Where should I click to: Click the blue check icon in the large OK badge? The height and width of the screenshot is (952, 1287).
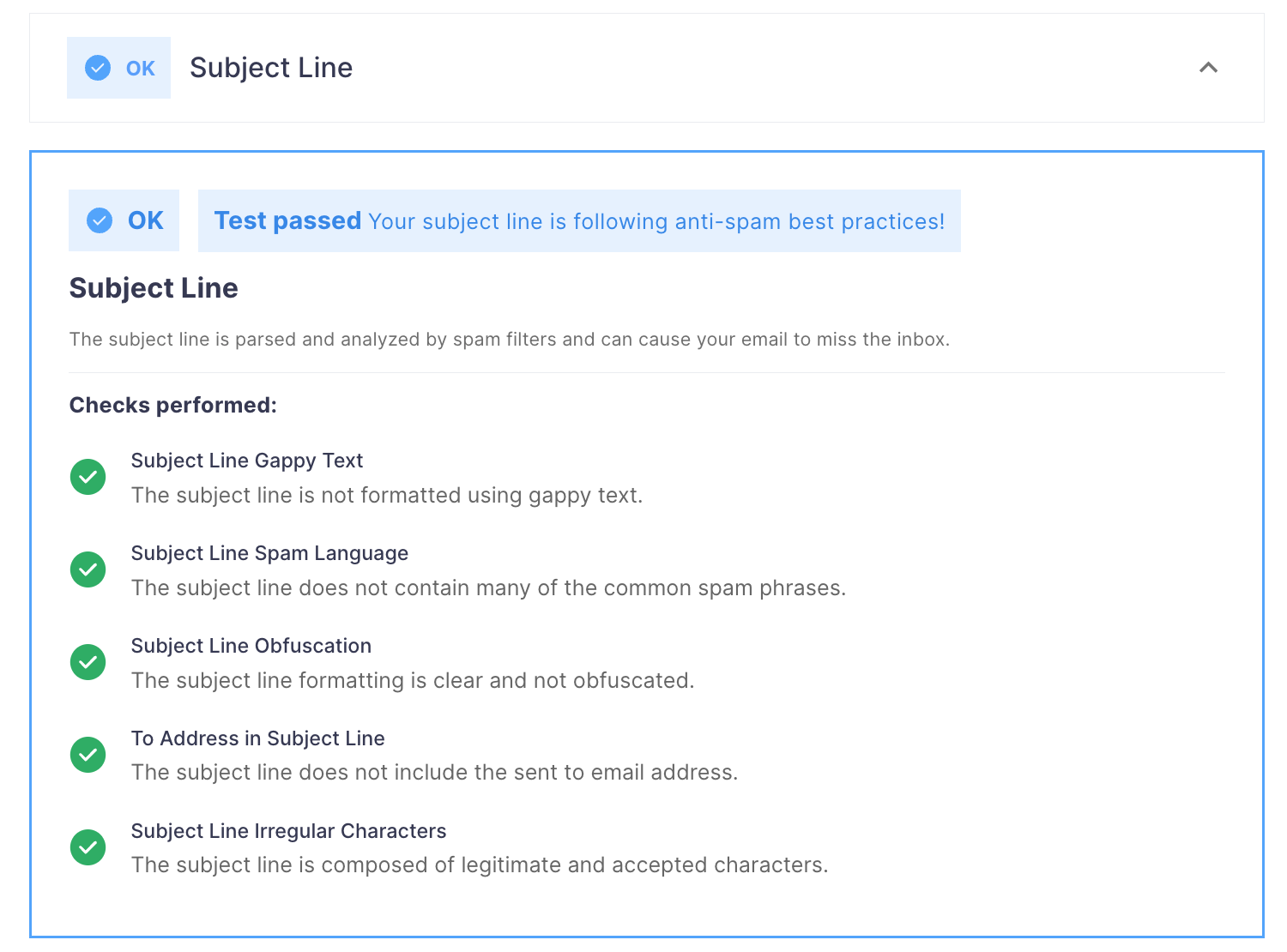[x=100, y=220]
